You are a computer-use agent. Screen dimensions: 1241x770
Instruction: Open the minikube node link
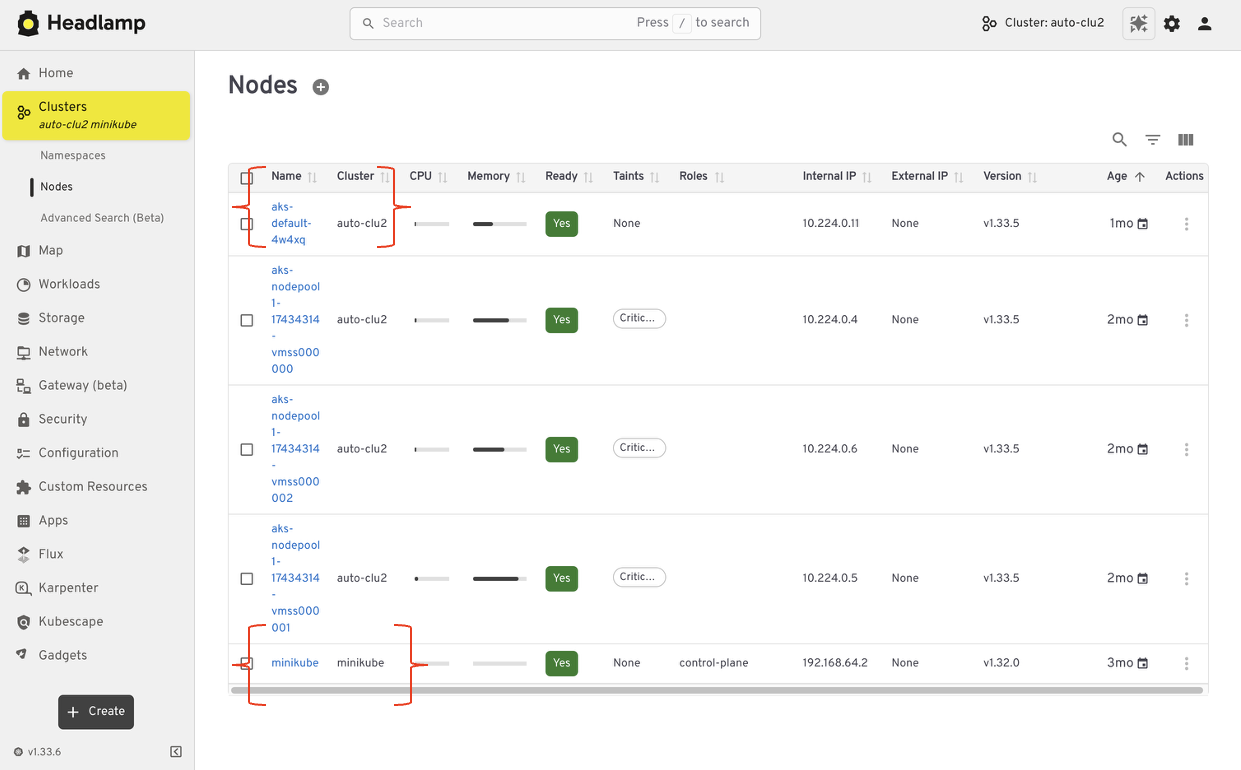tap(294, 663)
